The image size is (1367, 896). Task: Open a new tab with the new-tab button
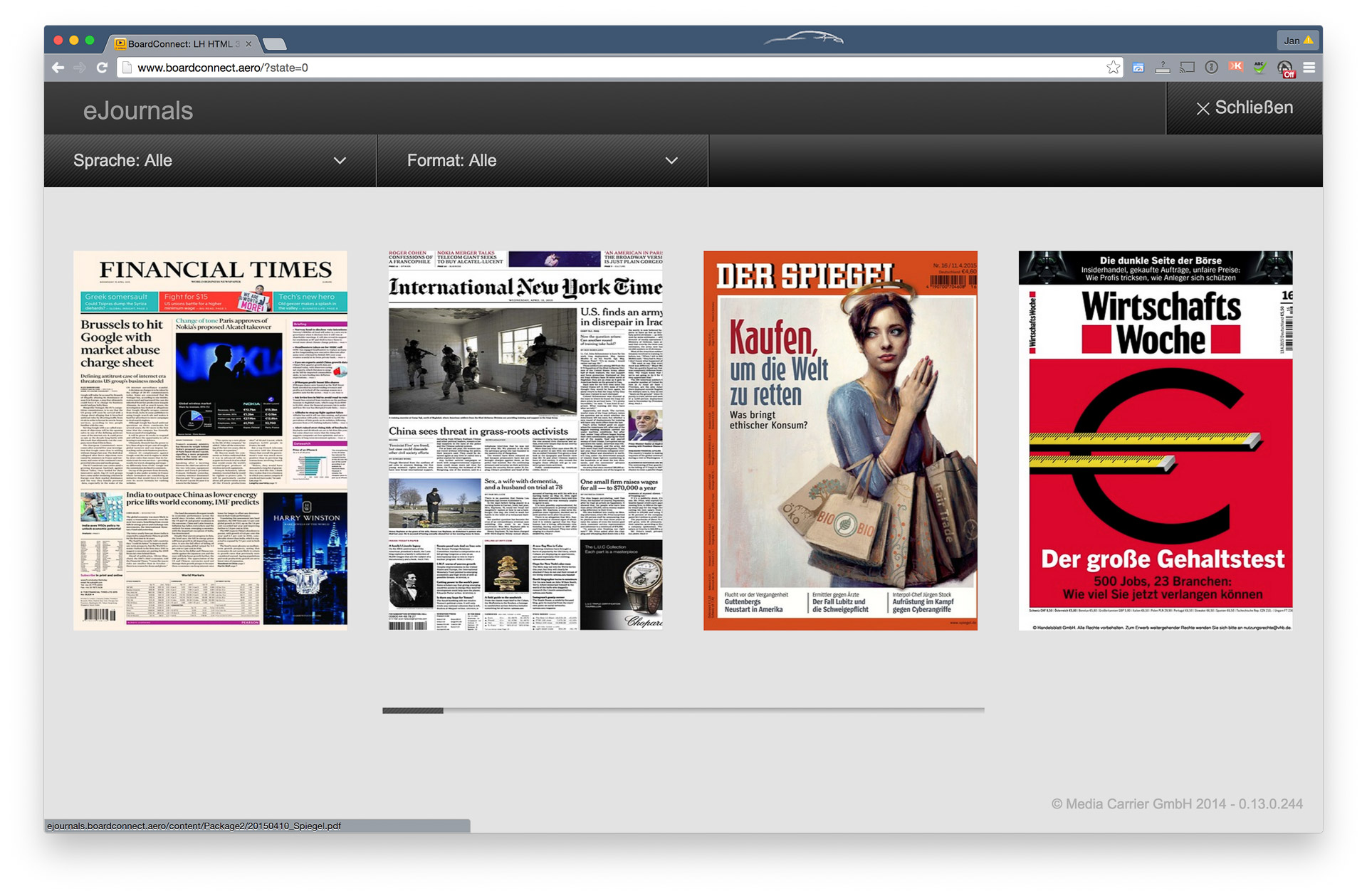275,45
